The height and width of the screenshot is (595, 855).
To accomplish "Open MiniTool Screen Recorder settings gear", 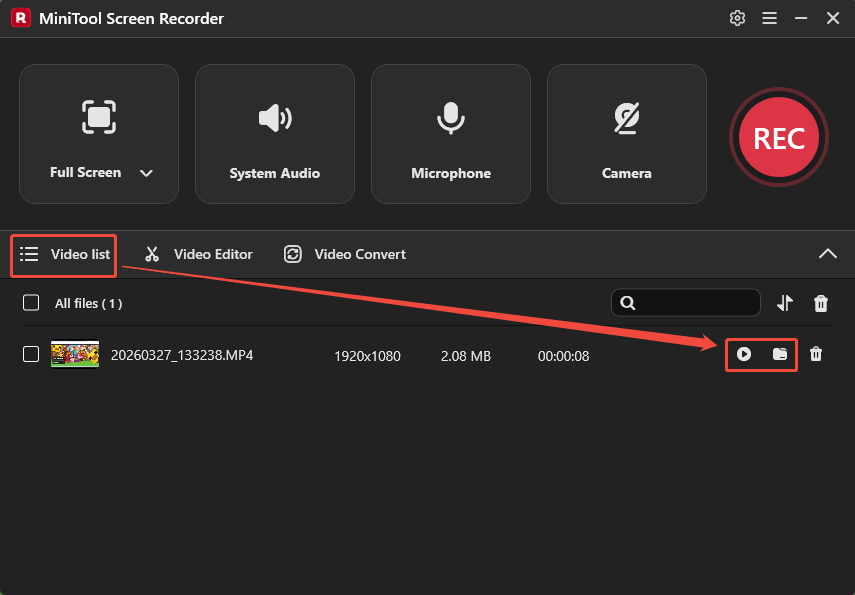I will click(737, 18).
